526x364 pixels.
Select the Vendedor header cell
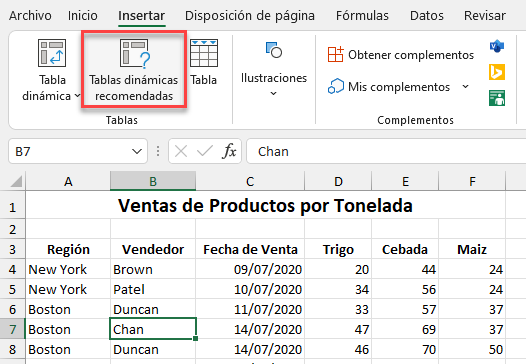coord(153,249)
